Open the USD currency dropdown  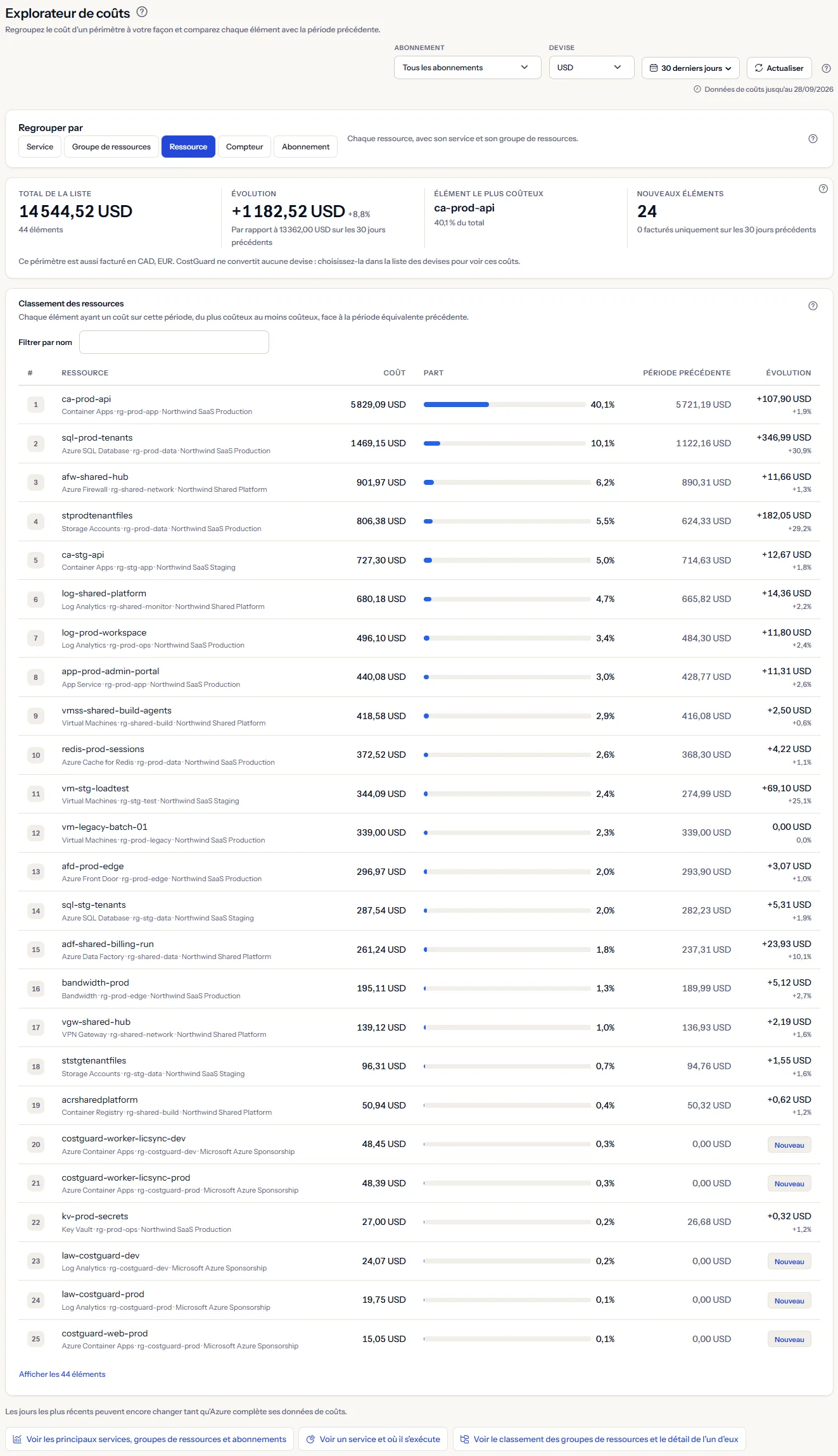592,68
